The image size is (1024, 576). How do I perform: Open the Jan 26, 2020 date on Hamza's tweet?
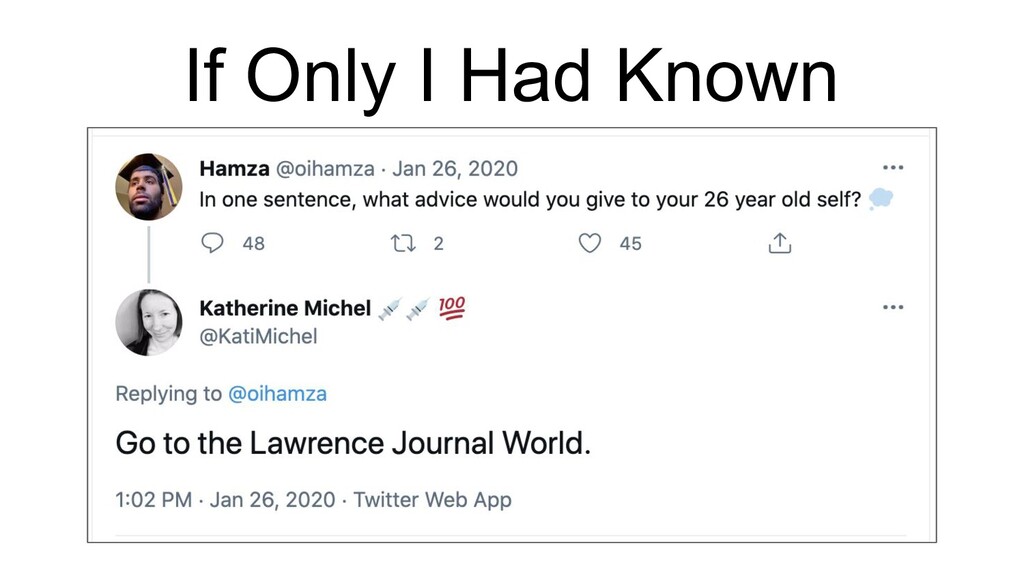[455, 168]
